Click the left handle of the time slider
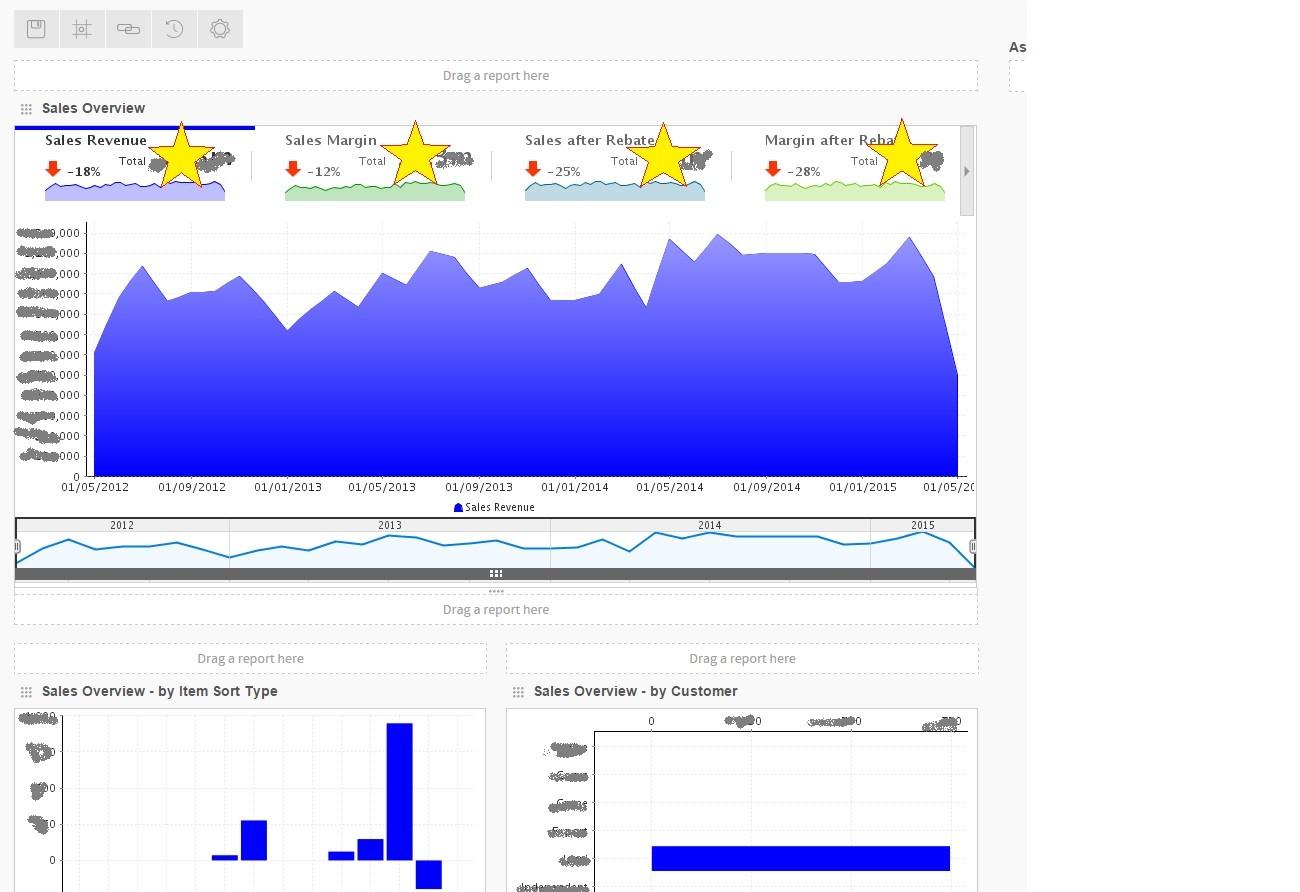Viewport: 1300px width, 892px height. point(17,546)
